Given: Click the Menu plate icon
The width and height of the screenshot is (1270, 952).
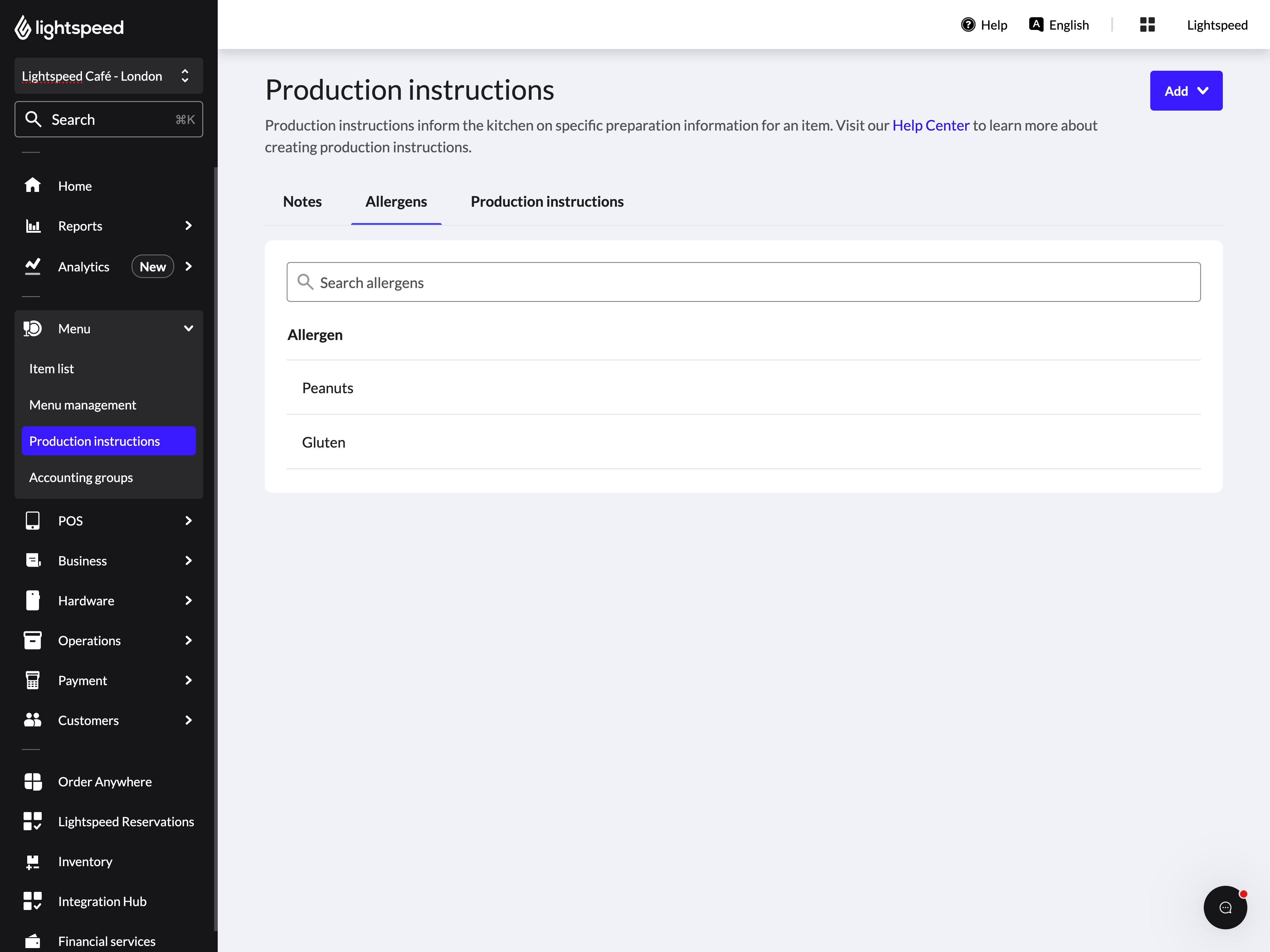Looking at the screenshot, I should tap(33, 328).
